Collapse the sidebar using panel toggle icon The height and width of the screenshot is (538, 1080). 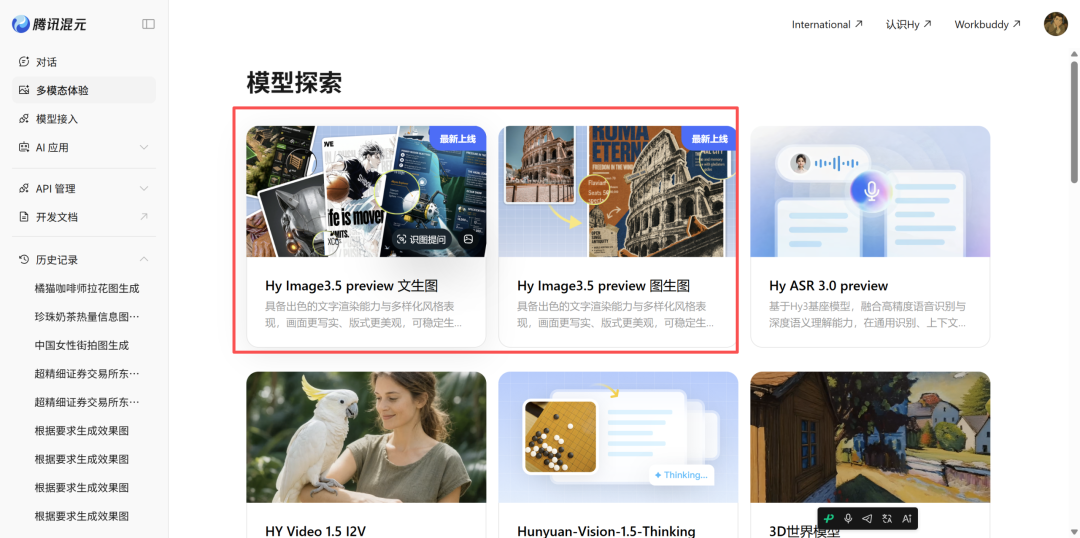149,24
